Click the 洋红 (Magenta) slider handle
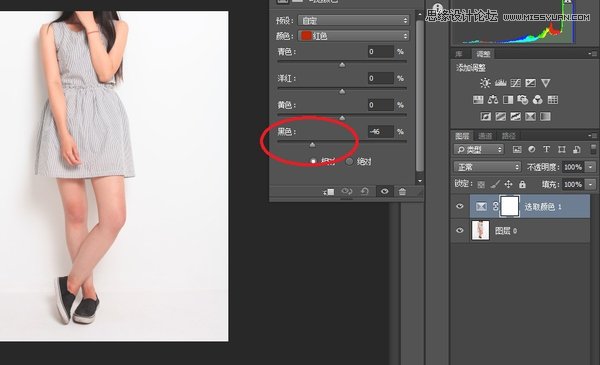 (342, 92)
